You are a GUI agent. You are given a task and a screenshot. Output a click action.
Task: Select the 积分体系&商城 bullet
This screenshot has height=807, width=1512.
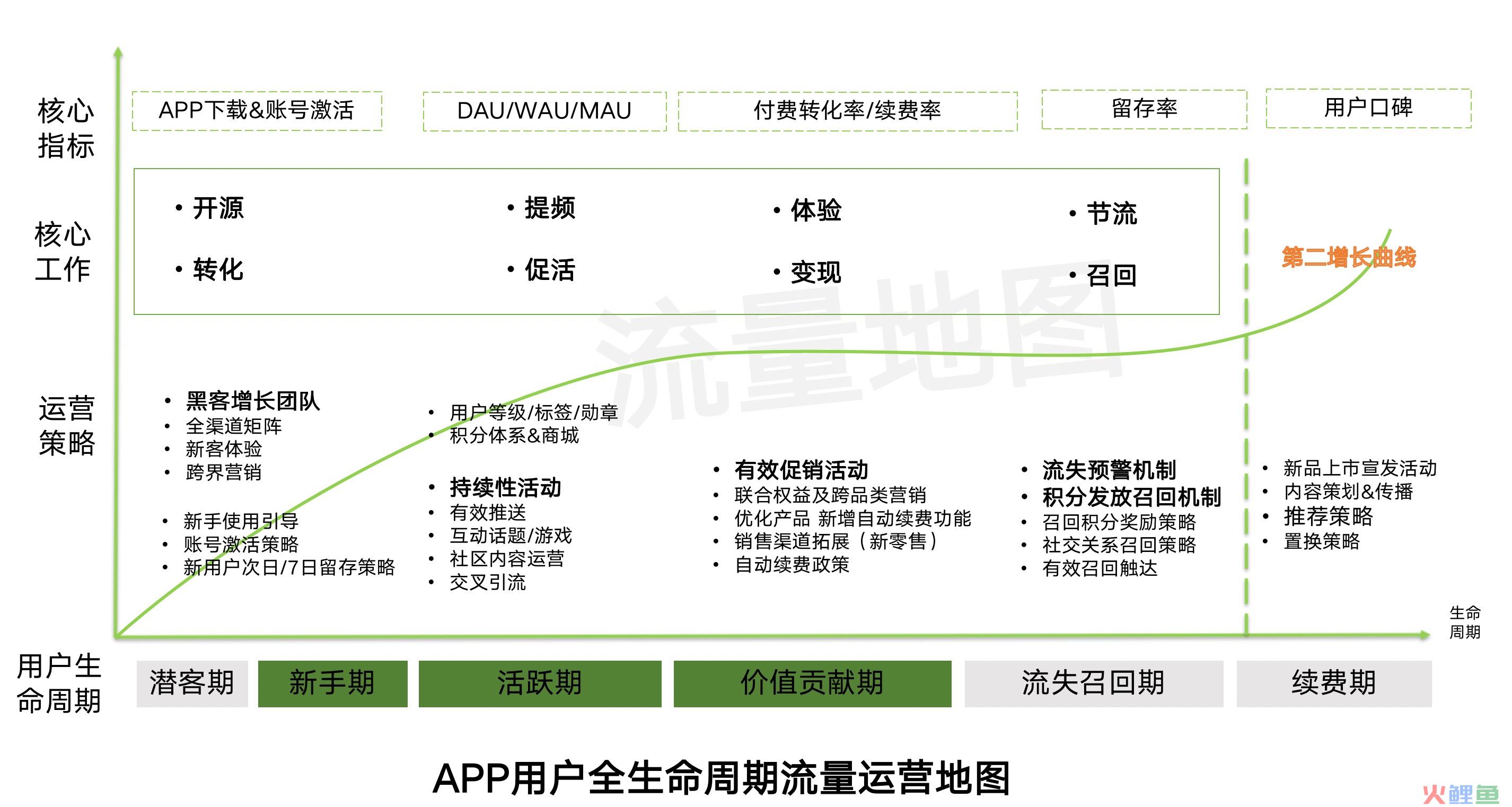click(x=514, y=435)
